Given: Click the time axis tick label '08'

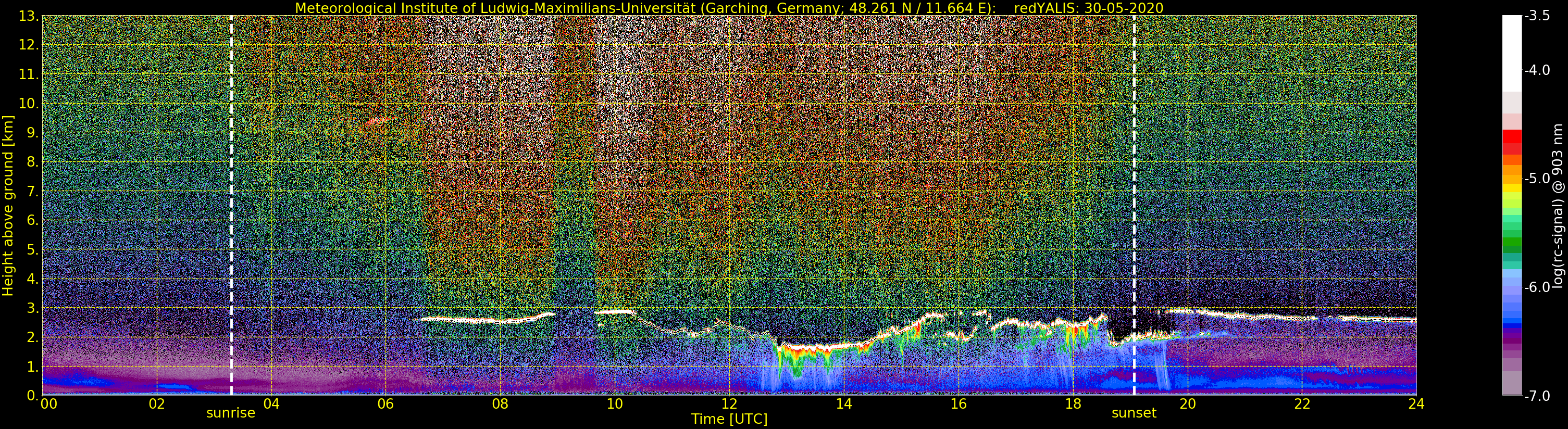Looking at the screenshot, I should (500, 404).
